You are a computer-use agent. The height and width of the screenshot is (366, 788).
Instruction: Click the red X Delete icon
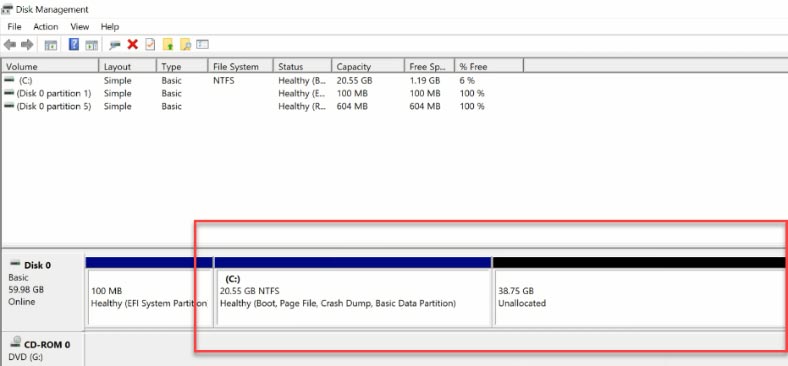pos(133,44)
